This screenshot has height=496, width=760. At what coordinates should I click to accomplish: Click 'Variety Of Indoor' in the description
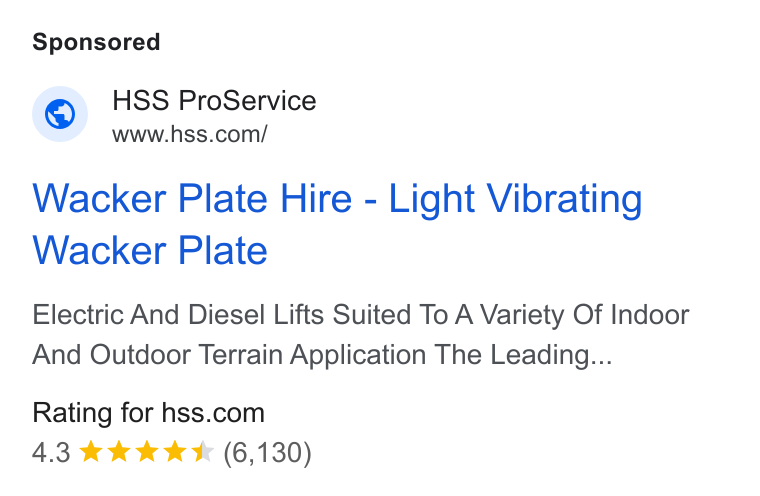point(585,315)
